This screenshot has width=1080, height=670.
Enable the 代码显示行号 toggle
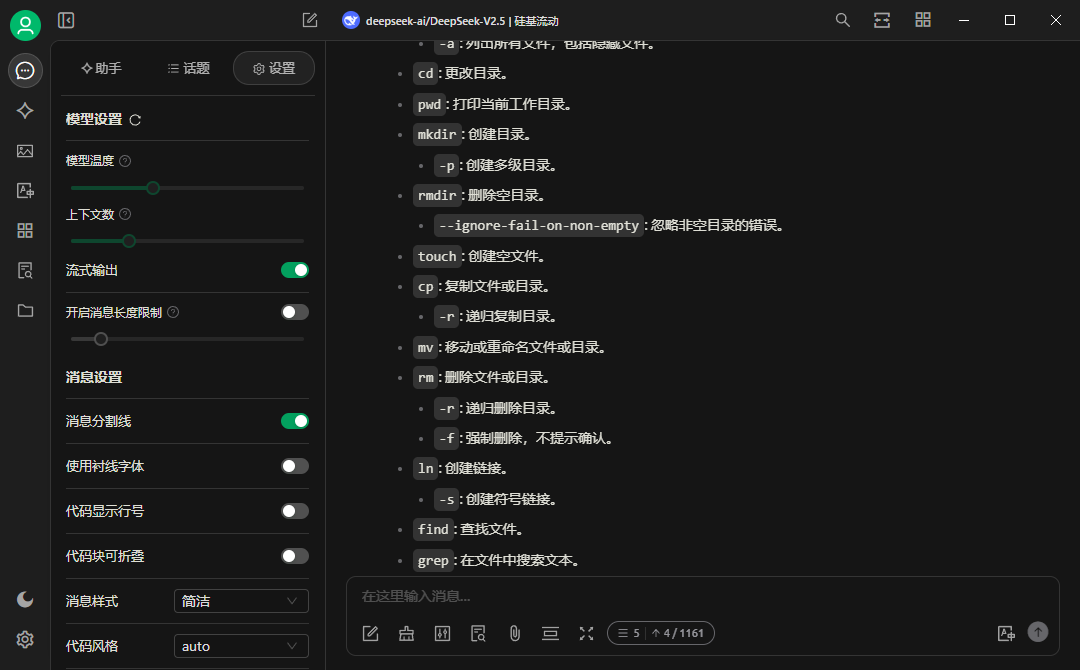point(295,511)
